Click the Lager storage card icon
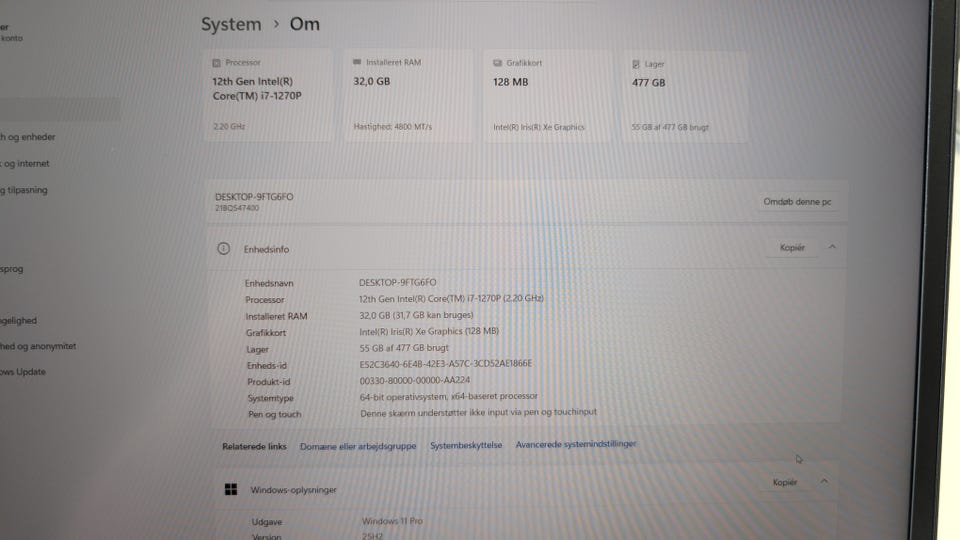960x540 pixels. tap(636, 64)
